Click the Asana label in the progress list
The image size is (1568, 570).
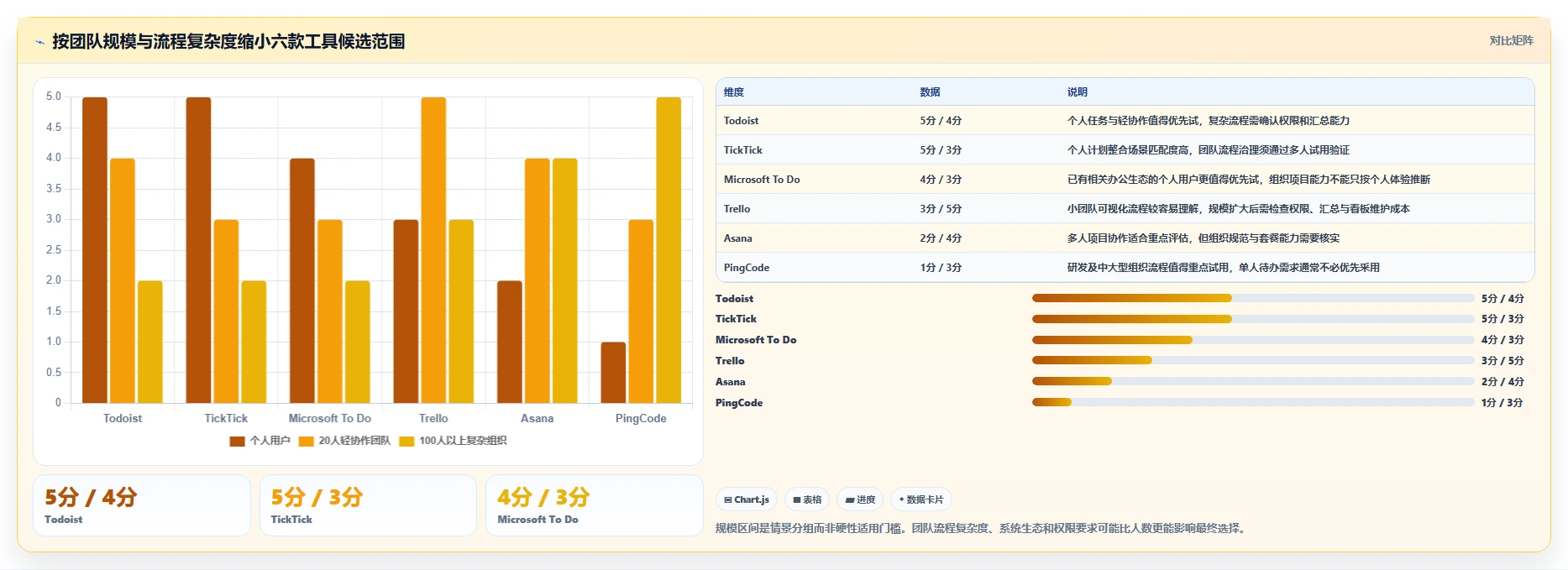pos(731,382)
